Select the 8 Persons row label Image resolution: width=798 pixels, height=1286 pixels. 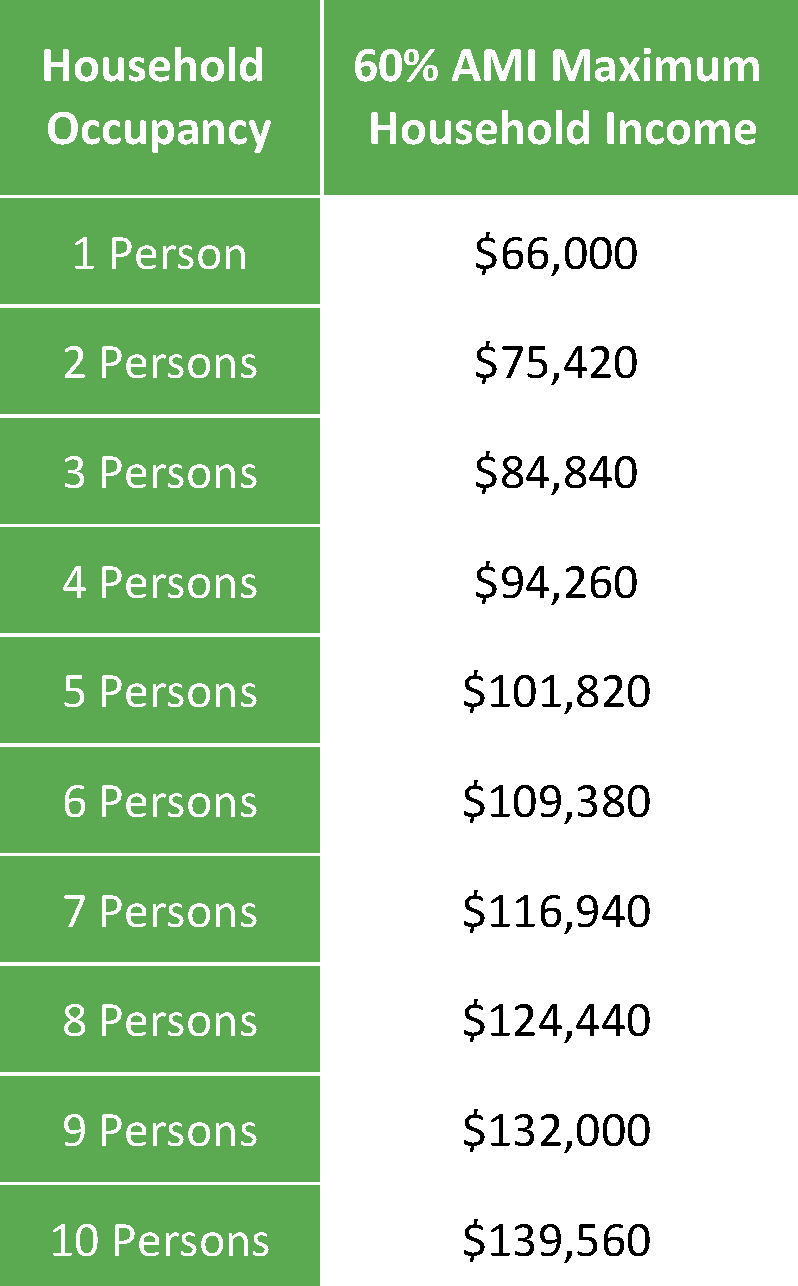pyautogui.click(x=159, y=1021)
